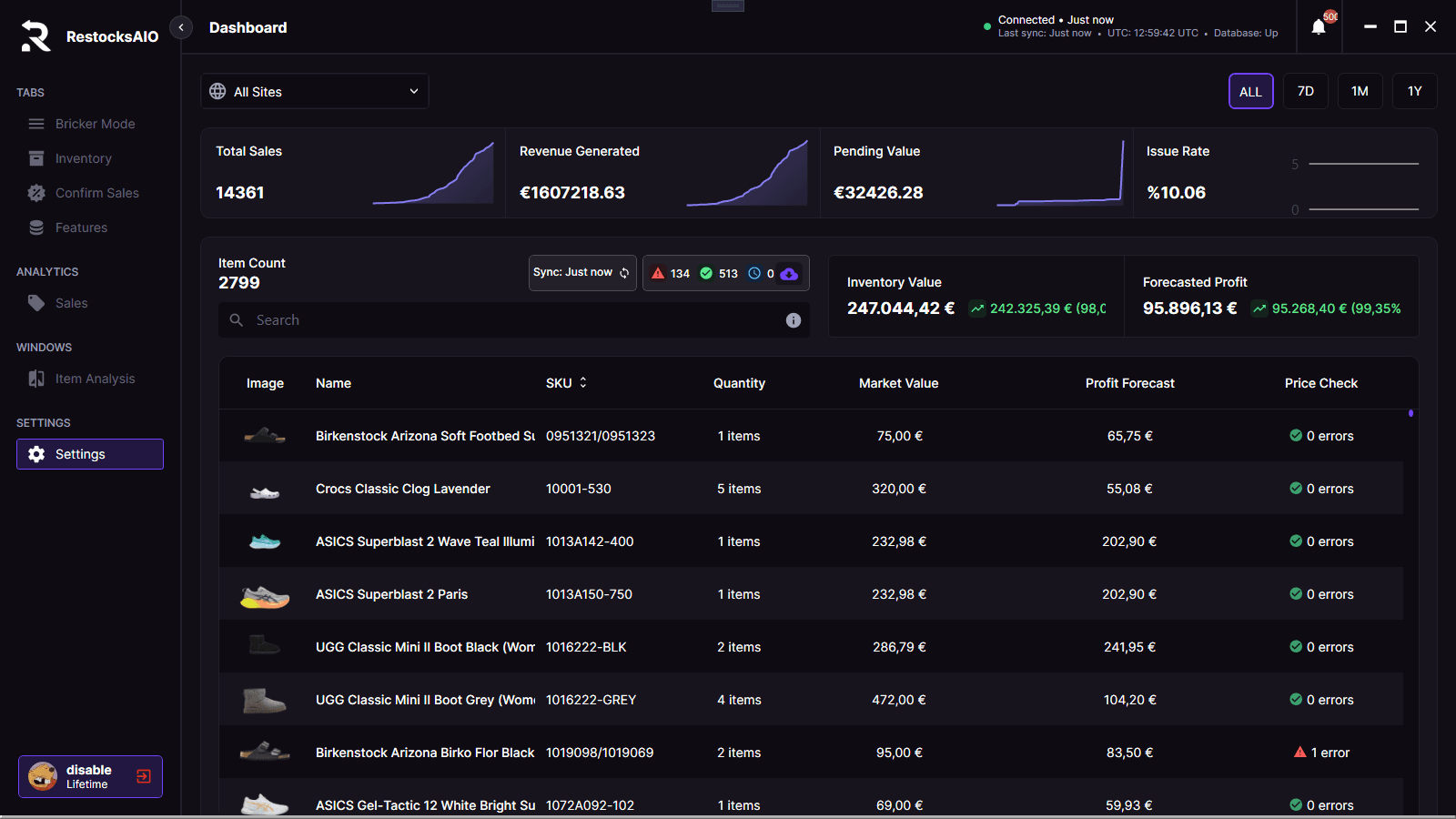The width and height of the screenshot is (1456, 819).
Task: Open Bricker Mode from the sidebar
Action: [x=90, y=124]
